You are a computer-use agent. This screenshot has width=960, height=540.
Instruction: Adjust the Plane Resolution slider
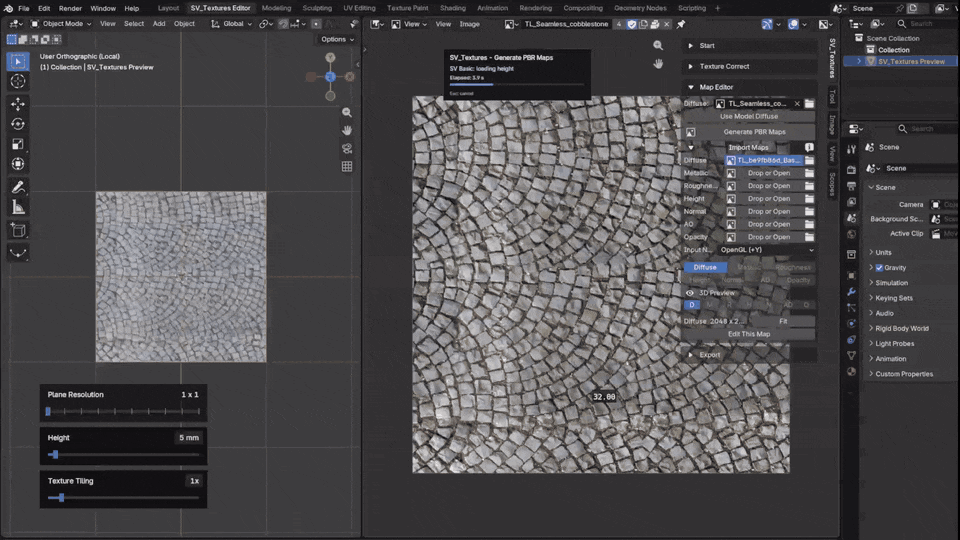pos(123,411)
